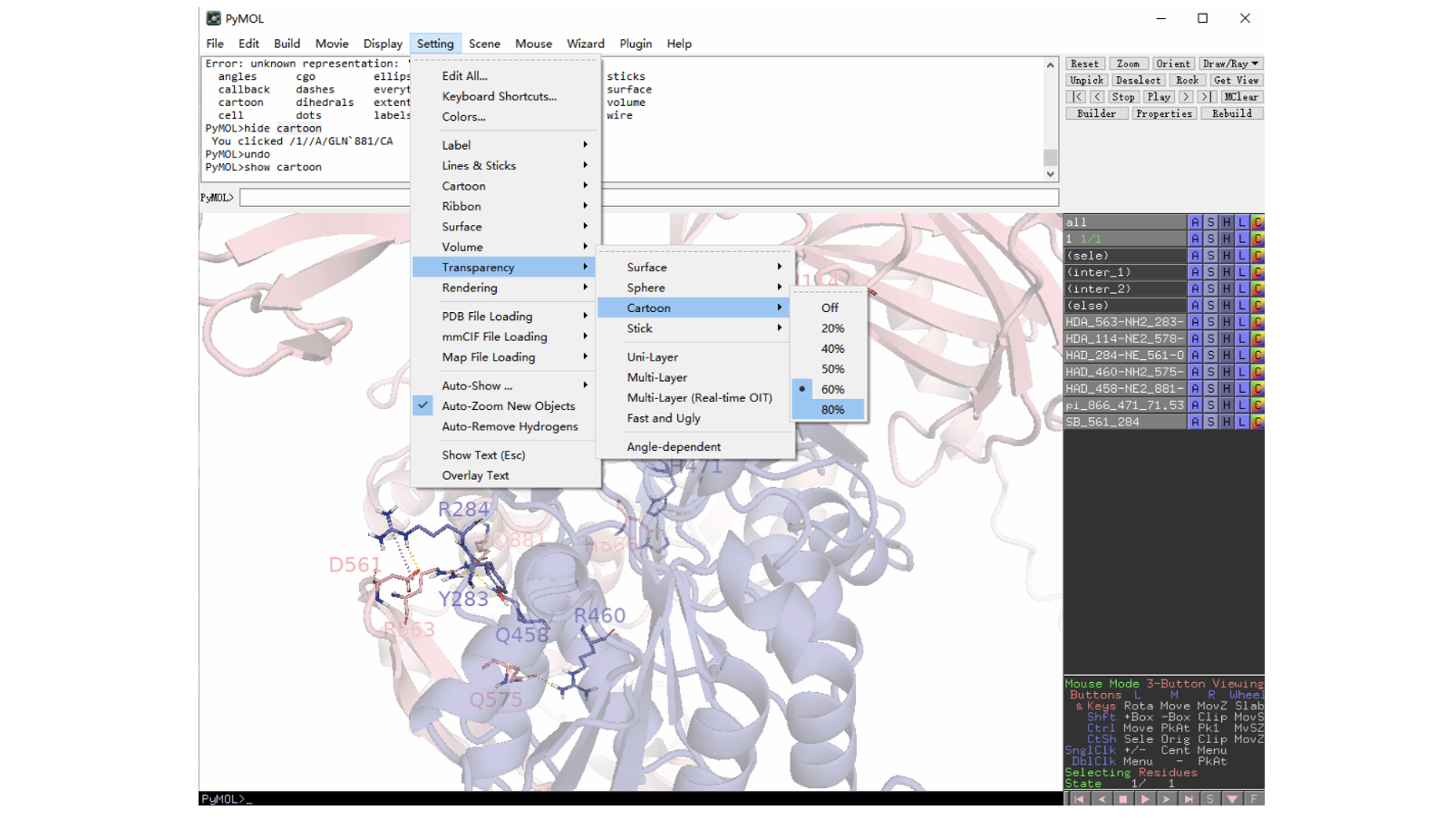Select 60% cartoon transparency
This screenshot has height=820, width=1456.
829,389
